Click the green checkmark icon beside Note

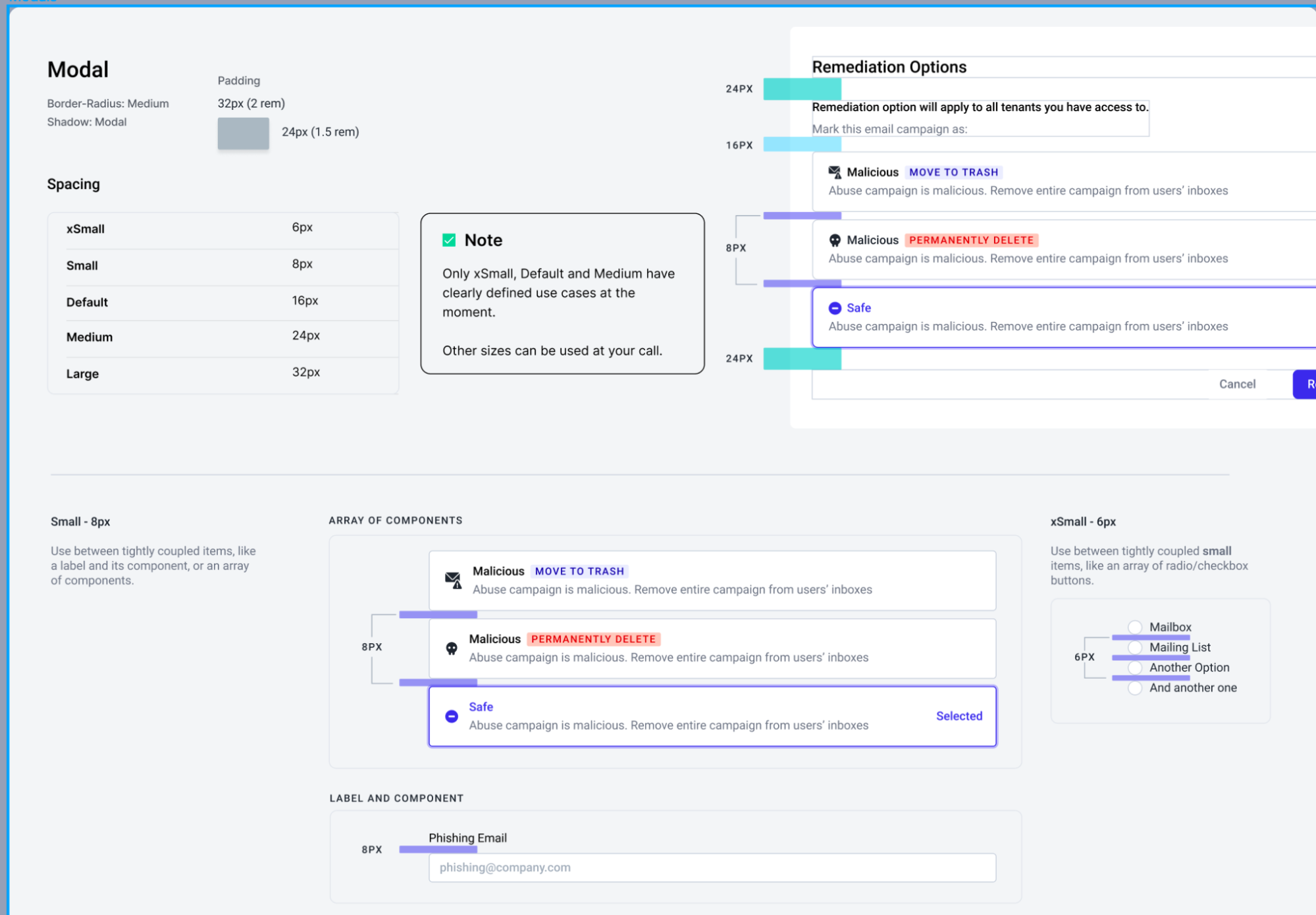[449, 240]
